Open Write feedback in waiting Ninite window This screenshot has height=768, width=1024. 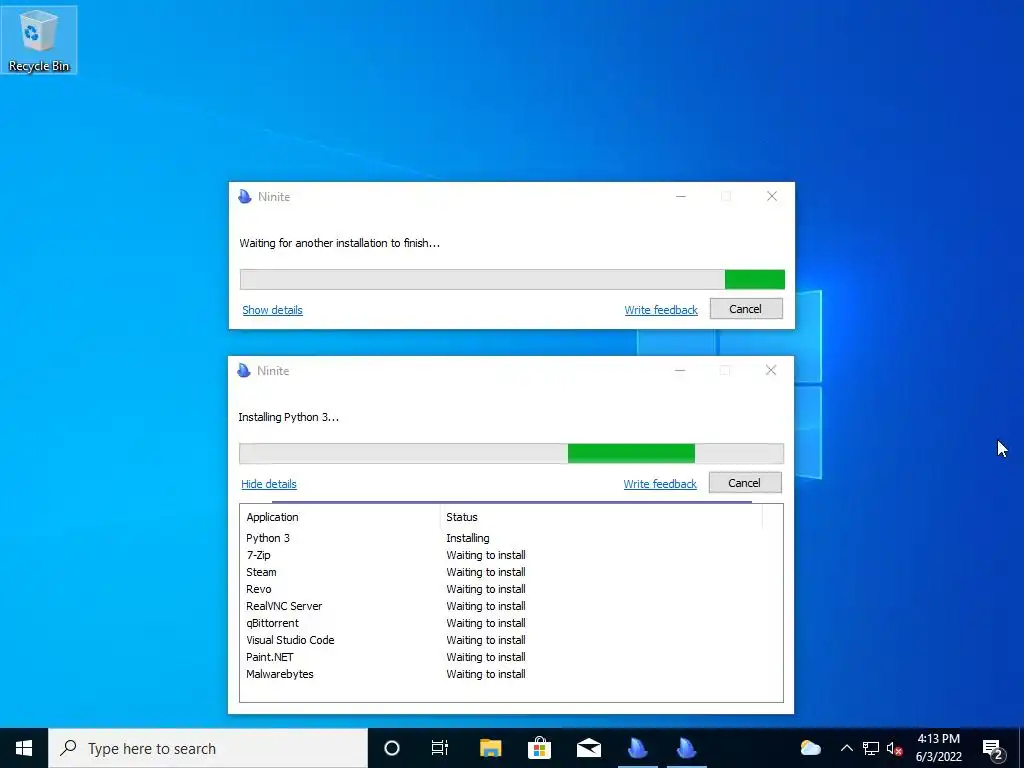tap(661, 310)
